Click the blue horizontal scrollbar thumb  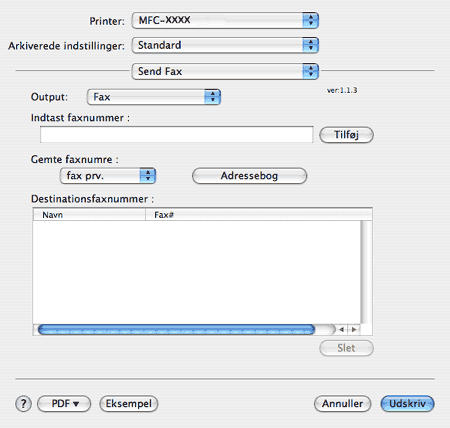(176, 329)
